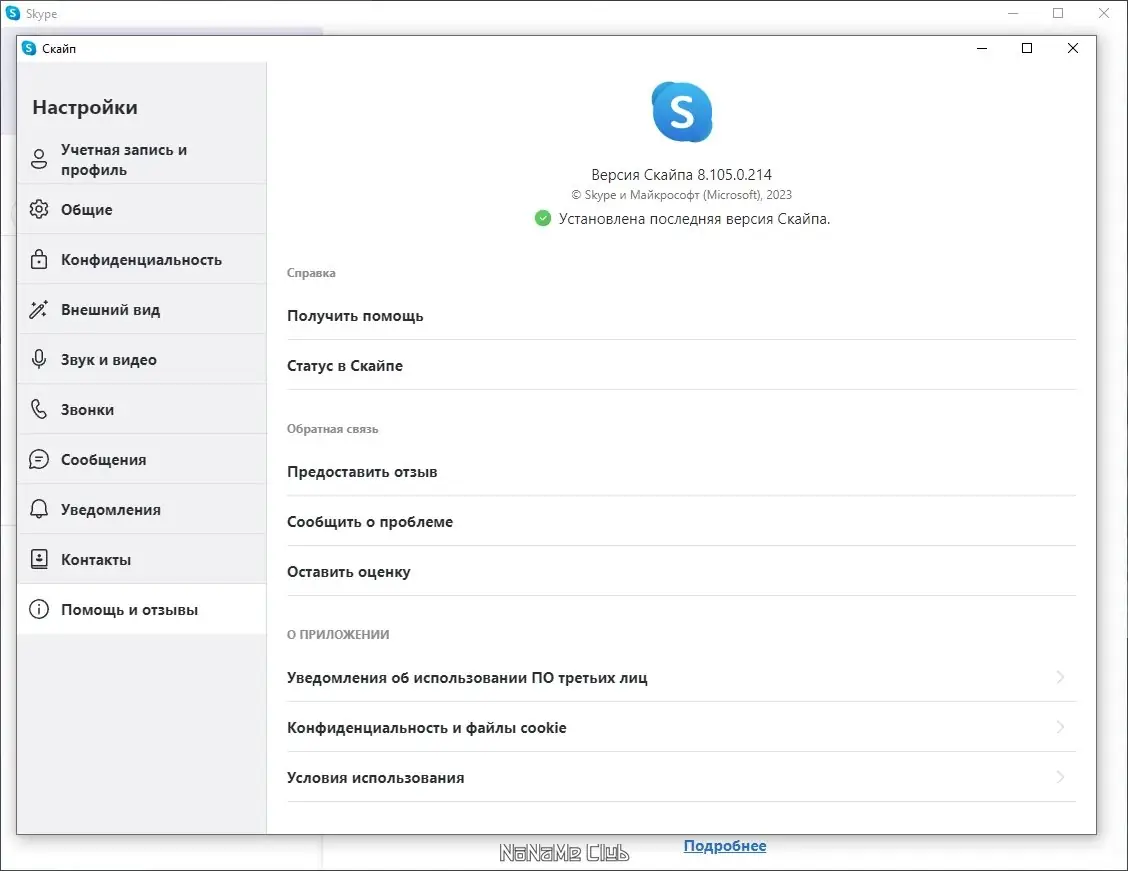
Task: Follow the Подробнее link in the background window
Action: tap(724, 846)
